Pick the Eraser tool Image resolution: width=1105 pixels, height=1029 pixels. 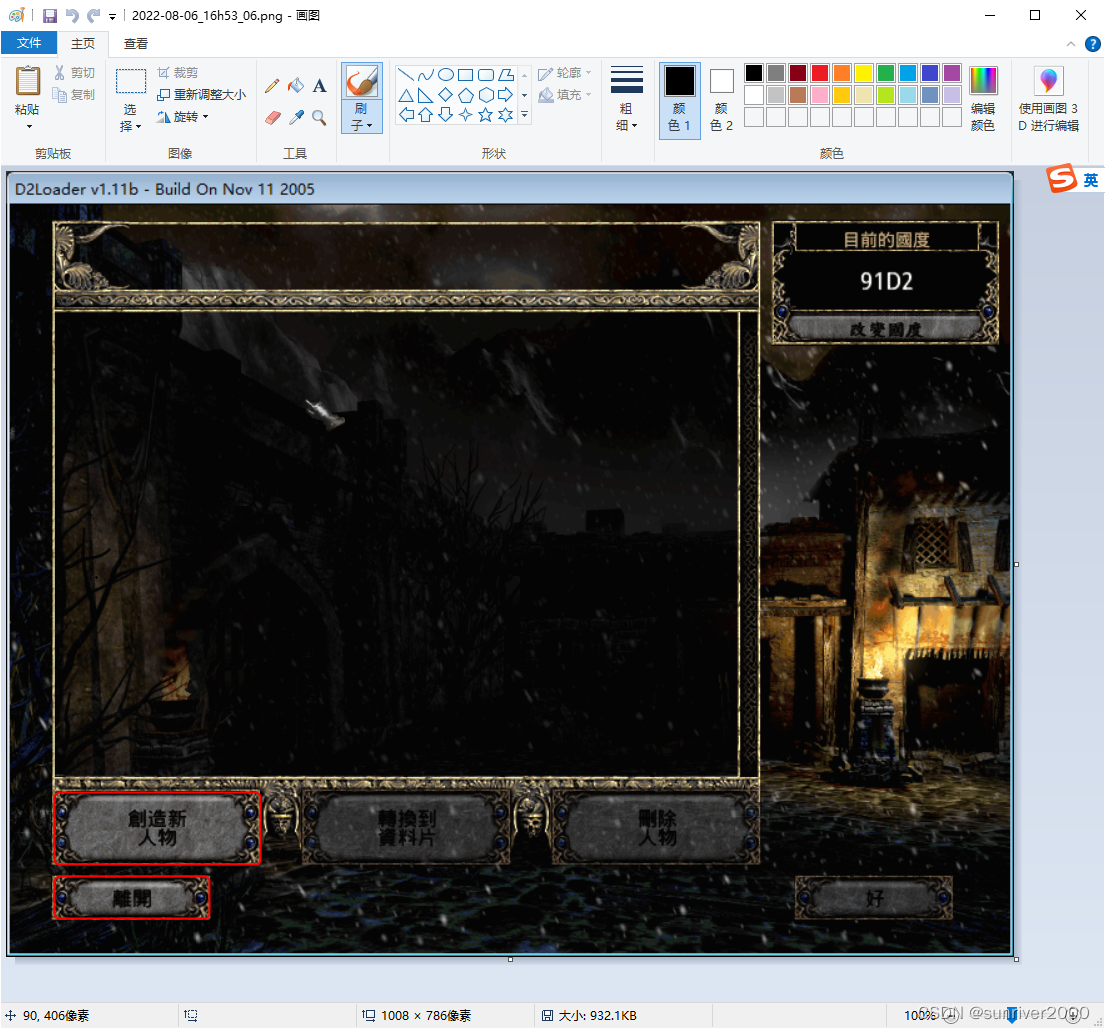coord(273,117)
